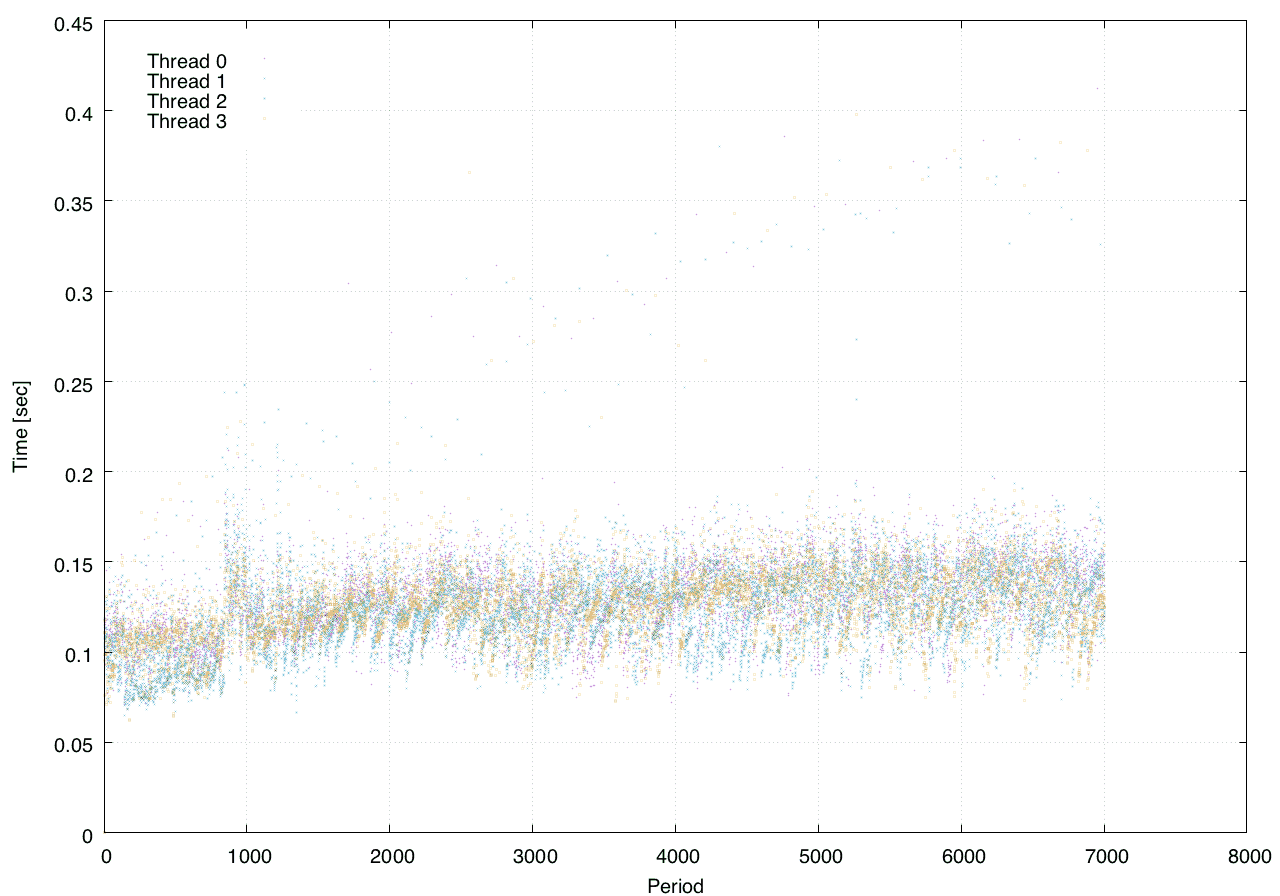
Task: Click the y-axis tick label 0.4
Action: (x=78, y=112)
